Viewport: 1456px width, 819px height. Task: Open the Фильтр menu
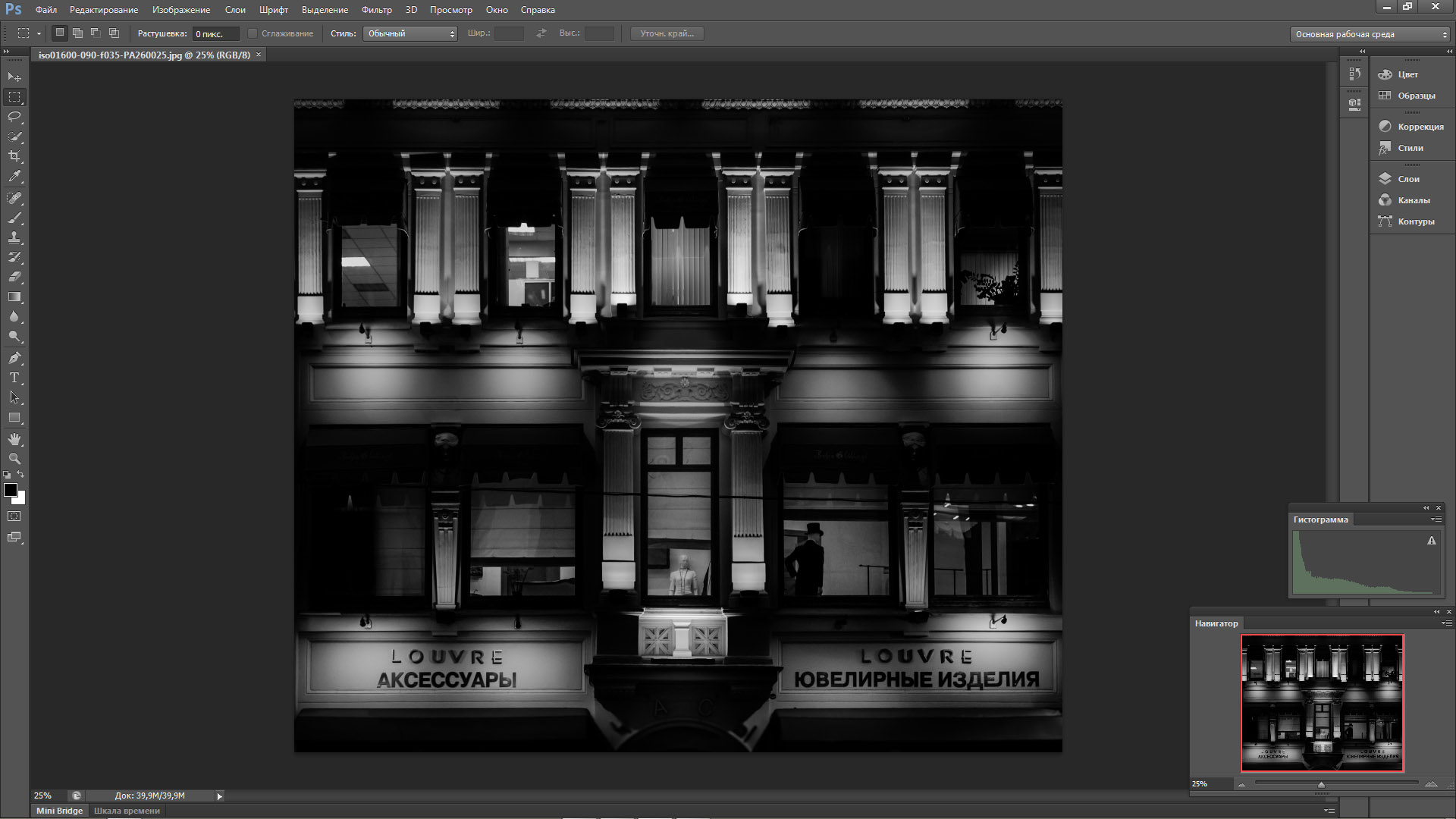pos(376,10)
